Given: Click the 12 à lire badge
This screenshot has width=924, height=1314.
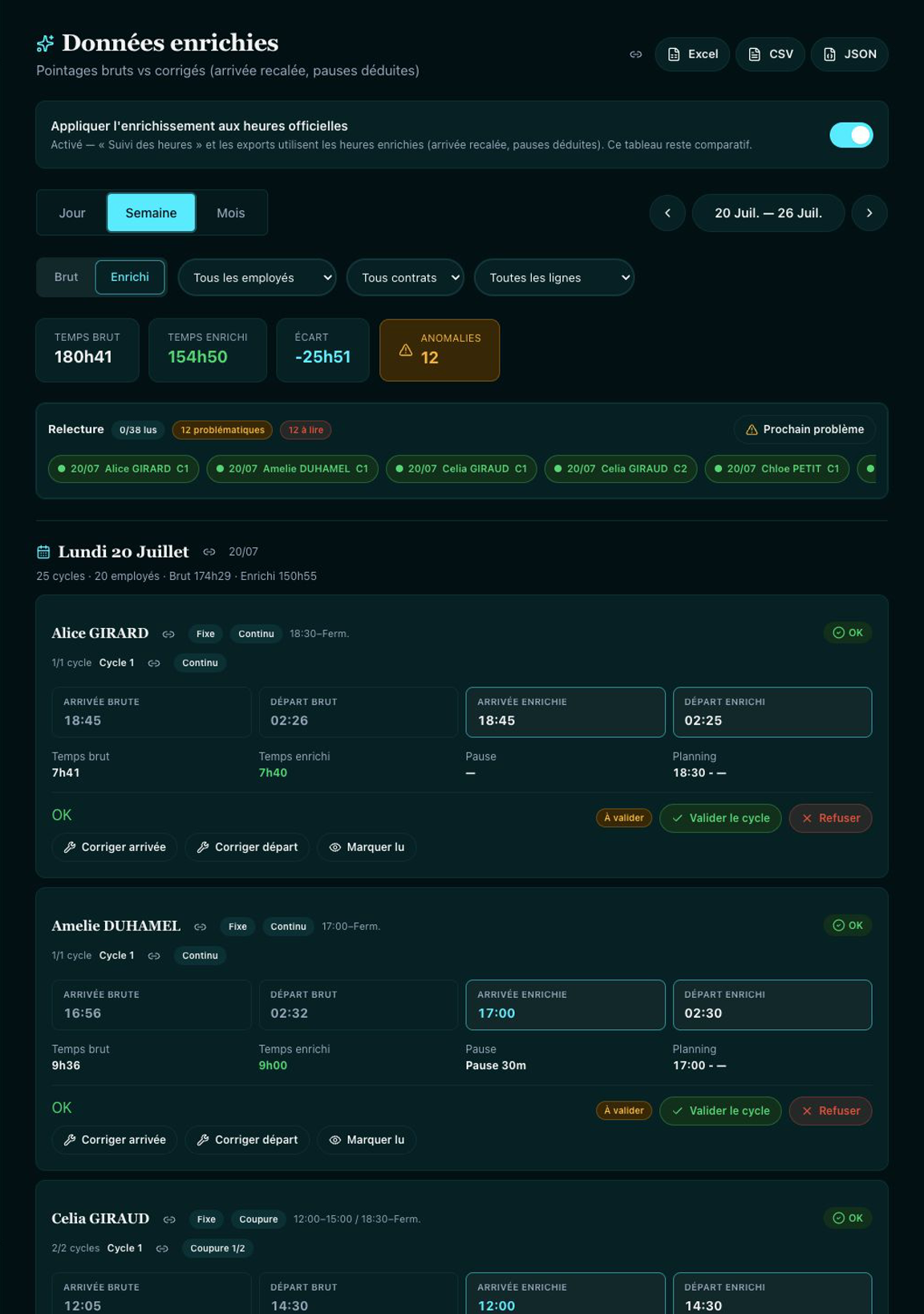Looking at the screenshot, I should click(x=306, y=430).
